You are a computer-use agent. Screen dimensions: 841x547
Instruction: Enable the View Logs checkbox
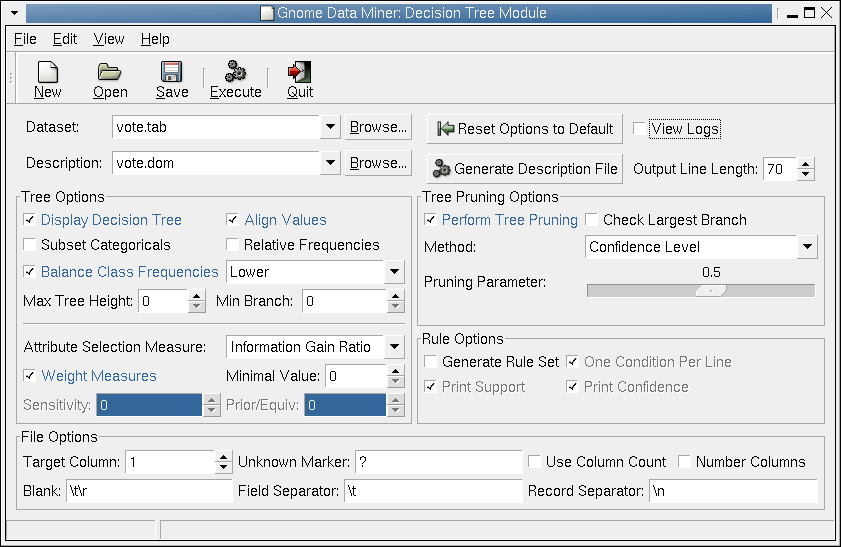[639, 129]
